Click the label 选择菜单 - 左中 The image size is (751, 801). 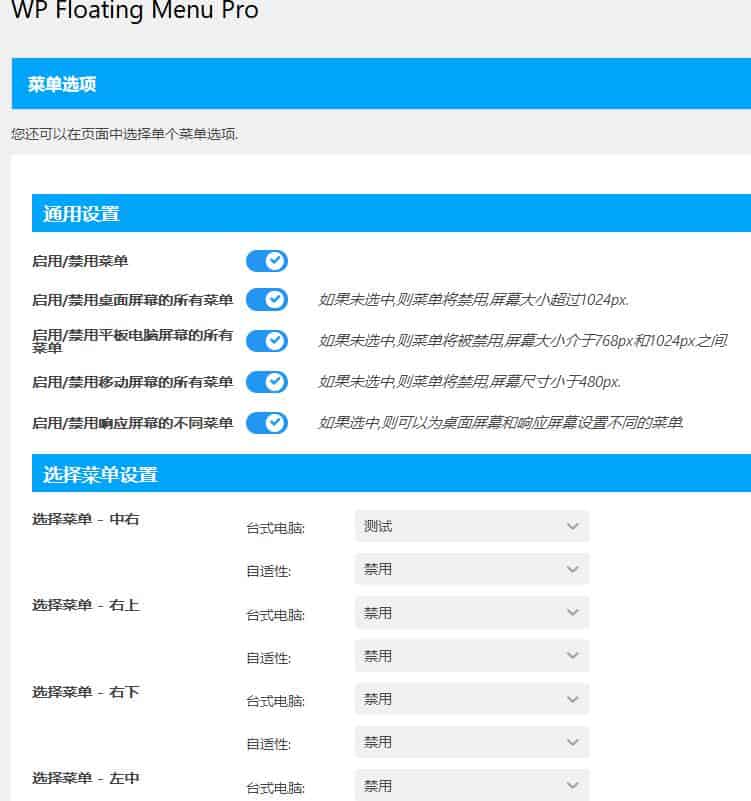86,779
